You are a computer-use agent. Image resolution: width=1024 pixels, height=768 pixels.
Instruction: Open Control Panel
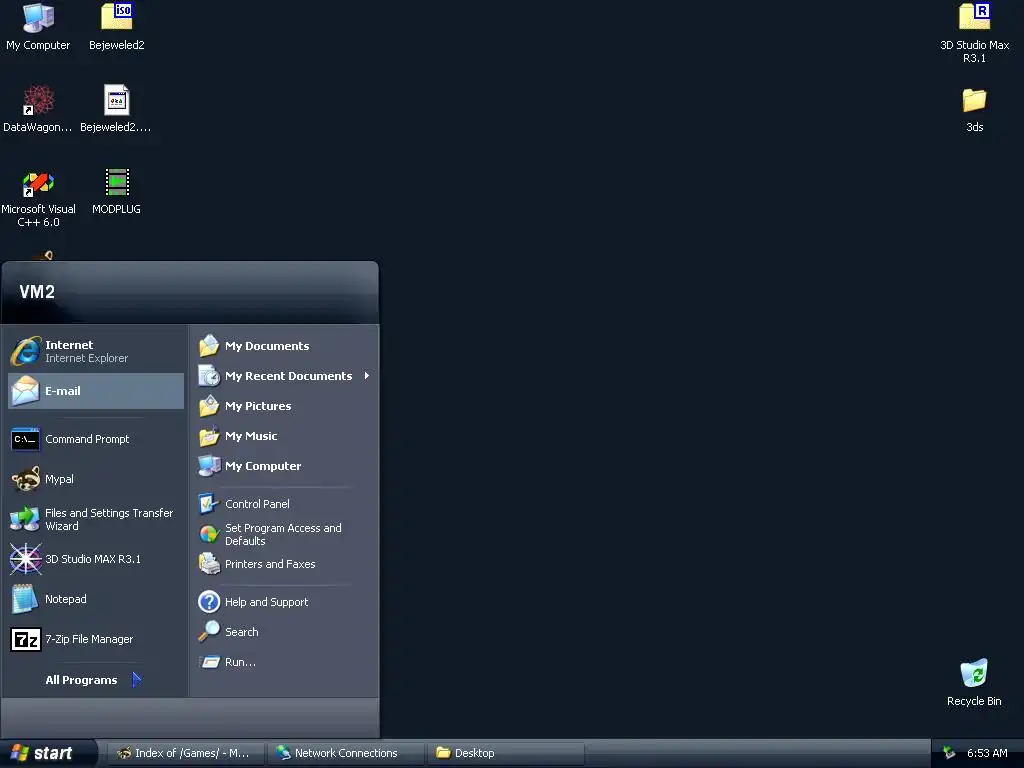pos(284,504)
